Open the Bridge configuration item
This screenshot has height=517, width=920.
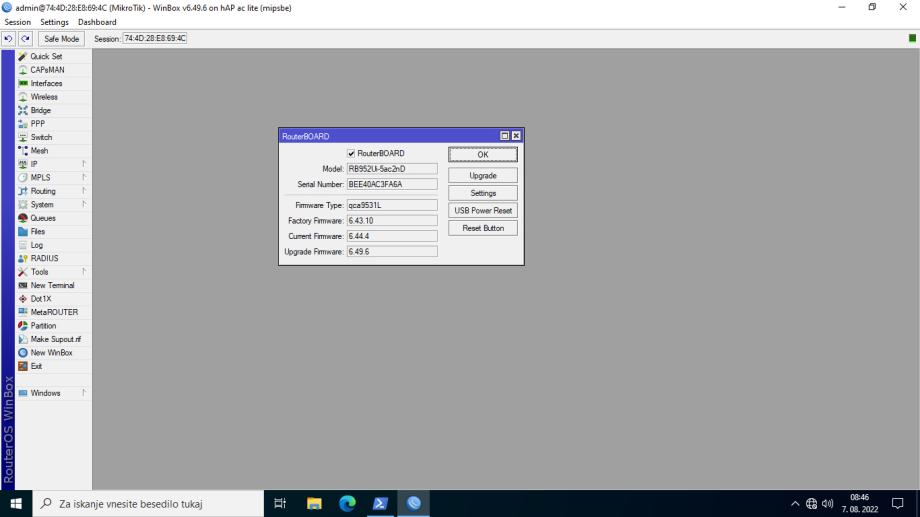coord(40,111)
